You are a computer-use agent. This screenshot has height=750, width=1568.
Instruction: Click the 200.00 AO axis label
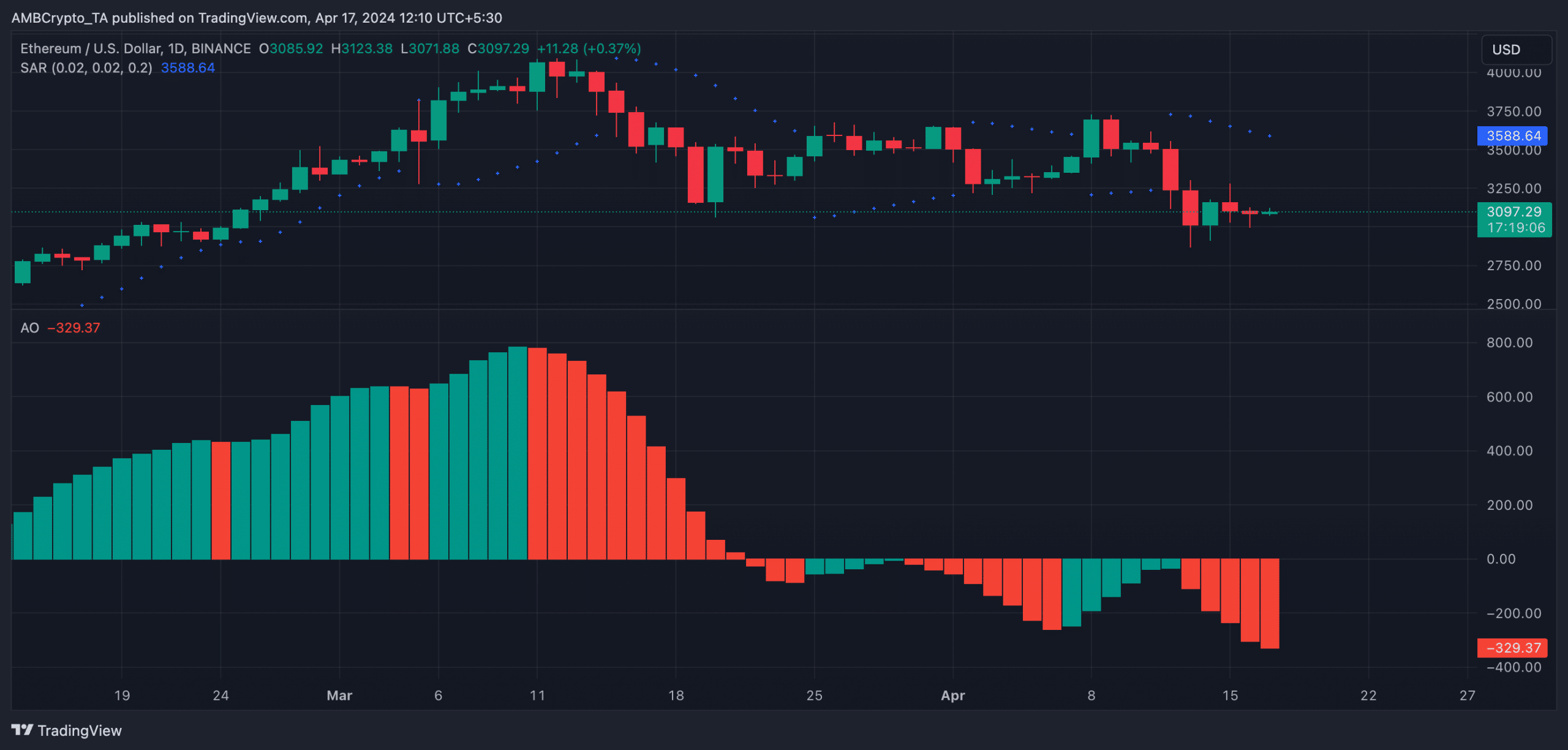1509,506
